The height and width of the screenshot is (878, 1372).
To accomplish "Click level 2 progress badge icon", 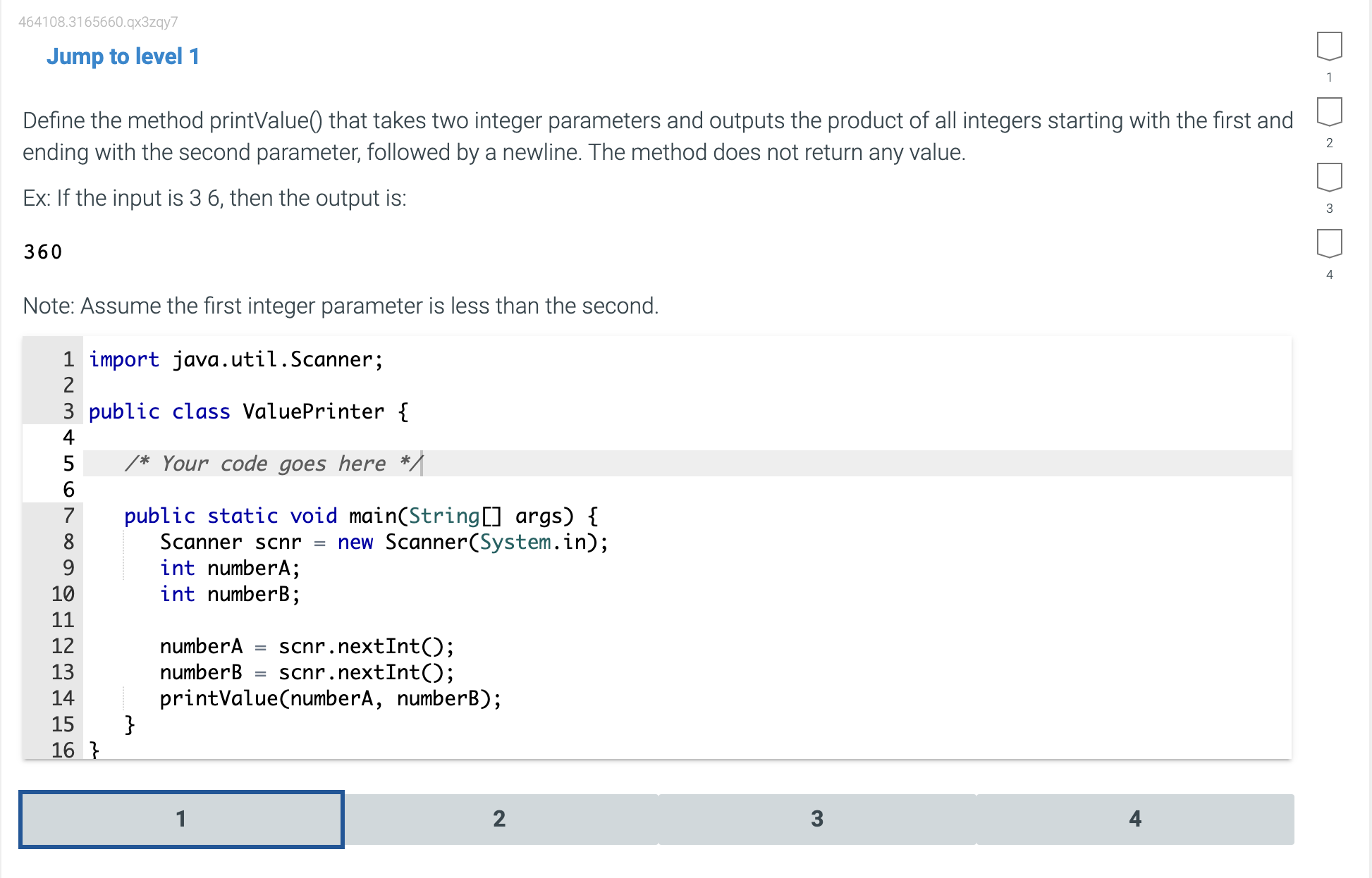I will click(x=1329, y=112).
